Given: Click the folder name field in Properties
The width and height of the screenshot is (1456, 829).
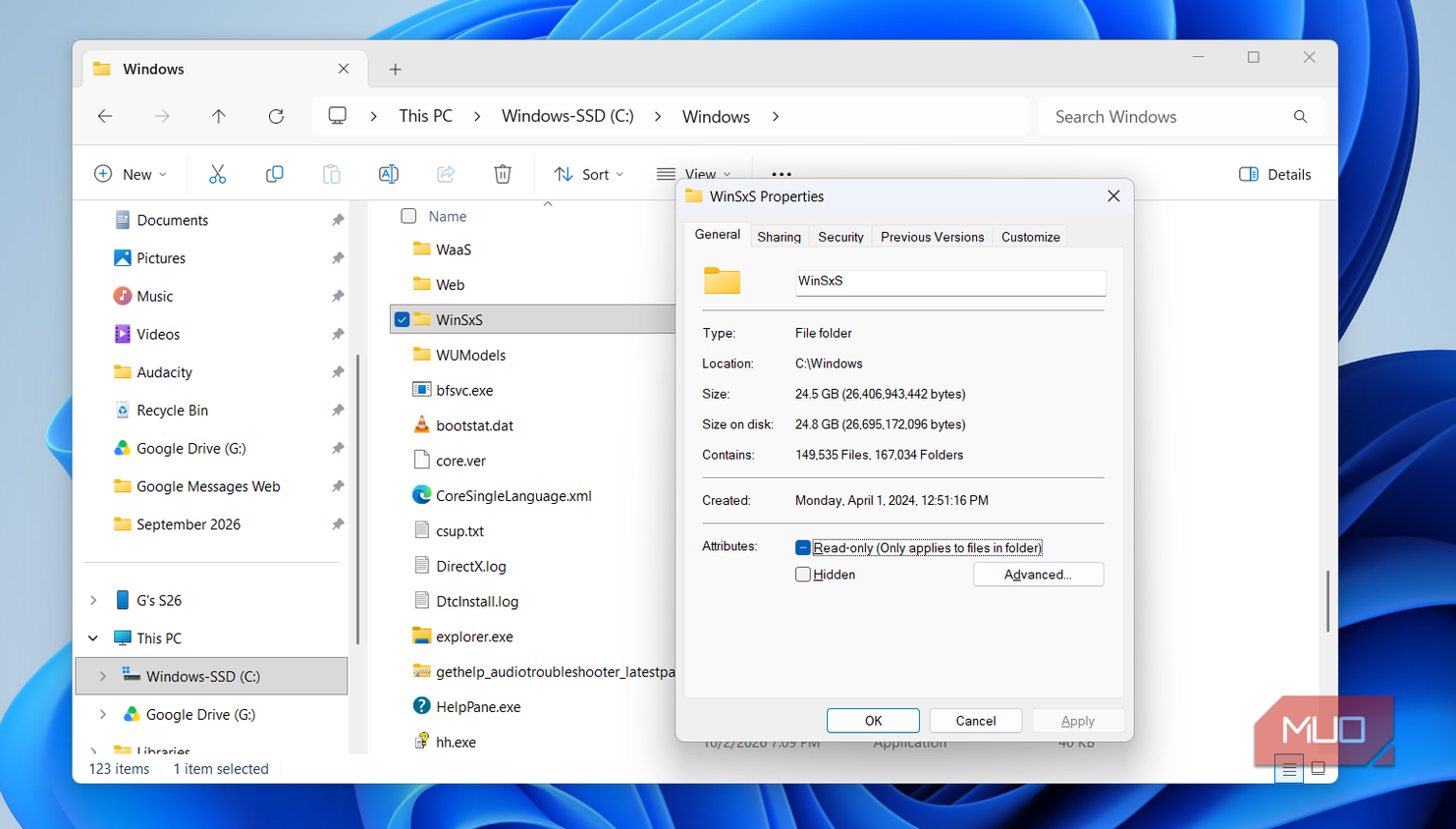Looking at the screenshot, I should [x=950, y=282].
